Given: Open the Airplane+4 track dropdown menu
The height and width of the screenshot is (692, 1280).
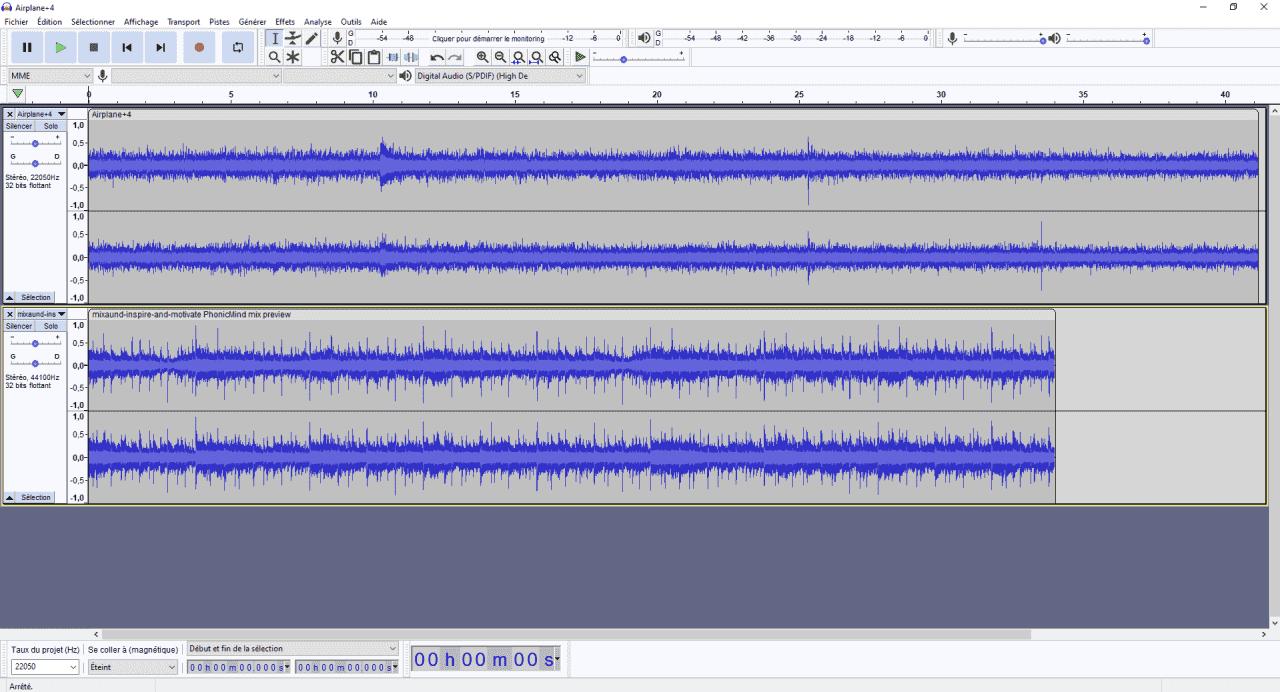Looking at the screenshot, I should coord(60,114).
